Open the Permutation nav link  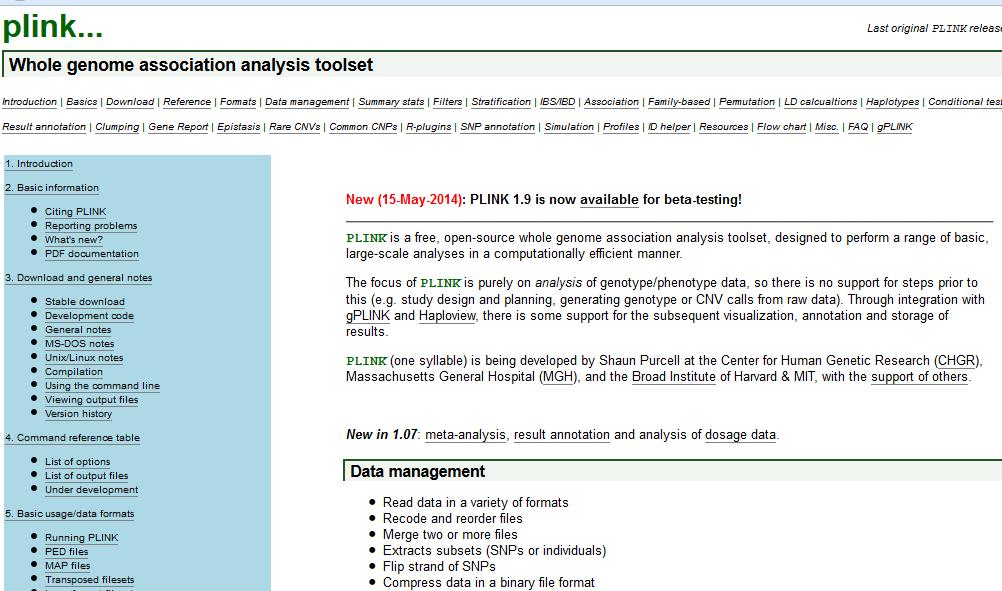(x=746, y=102)
